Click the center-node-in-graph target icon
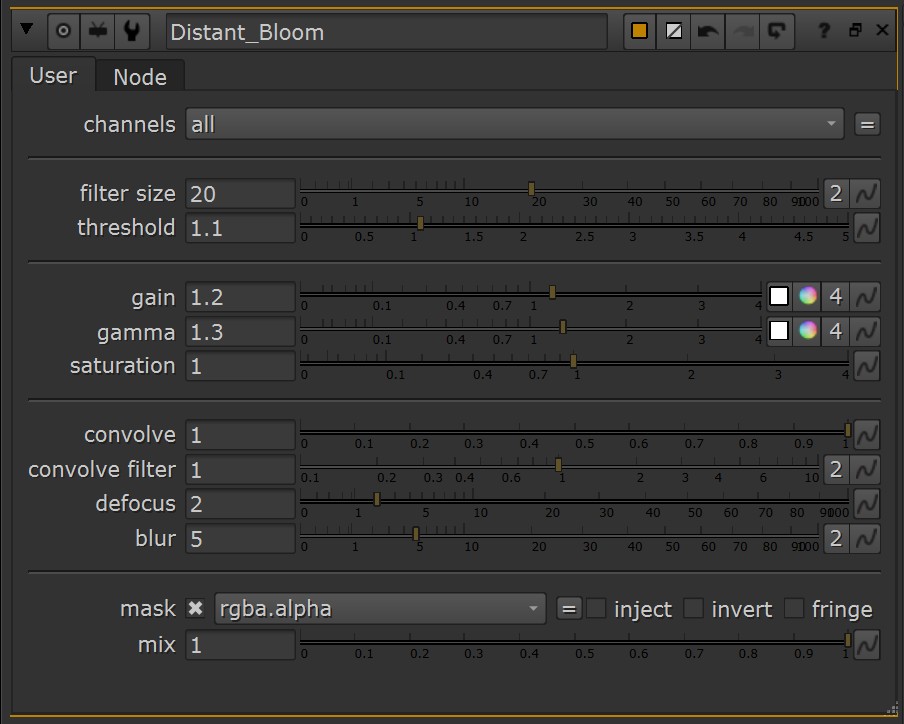 click(63, 31)
